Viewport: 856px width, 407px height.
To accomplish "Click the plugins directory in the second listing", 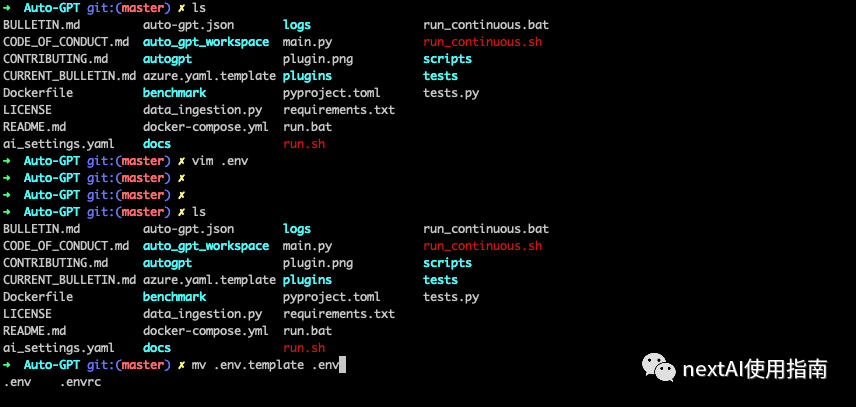I will point(307,280).
